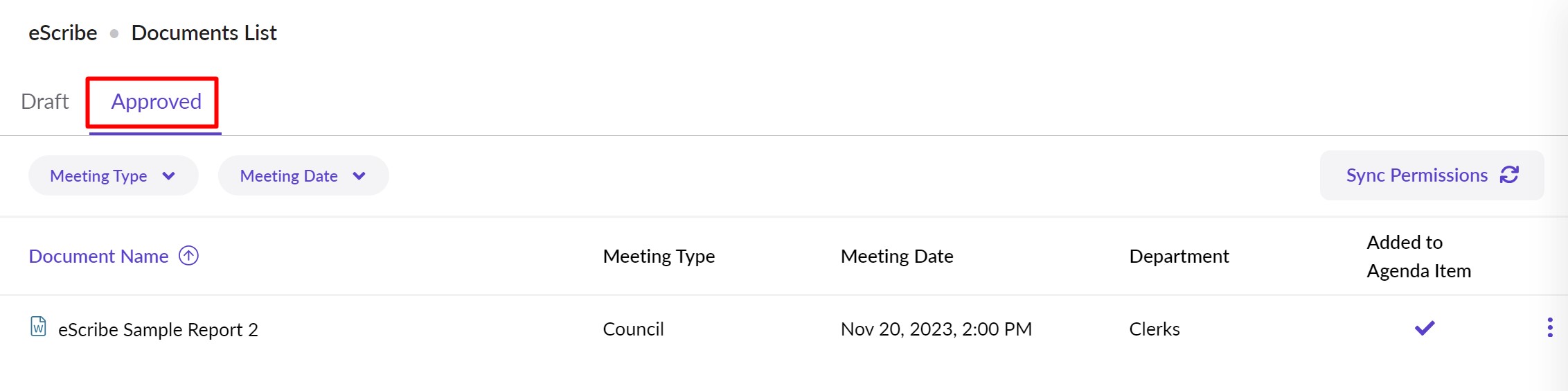Click the Sync Permissions button label
This screenshot has width=1568, height=391.
[x=1416, y=175]
